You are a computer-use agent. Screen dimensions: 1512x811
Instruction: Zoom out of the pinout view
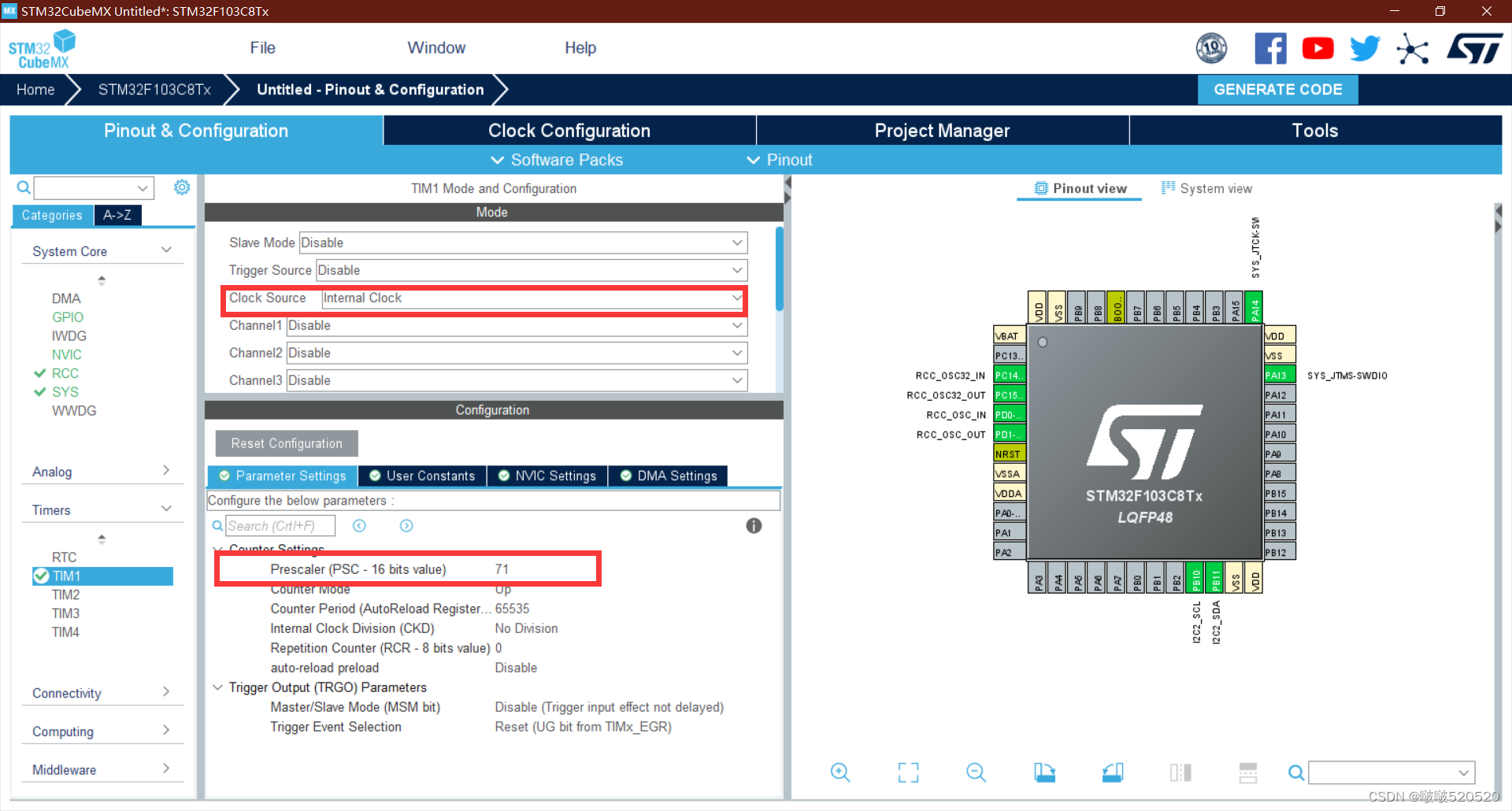pyautogui.click(x=976, y=772)
